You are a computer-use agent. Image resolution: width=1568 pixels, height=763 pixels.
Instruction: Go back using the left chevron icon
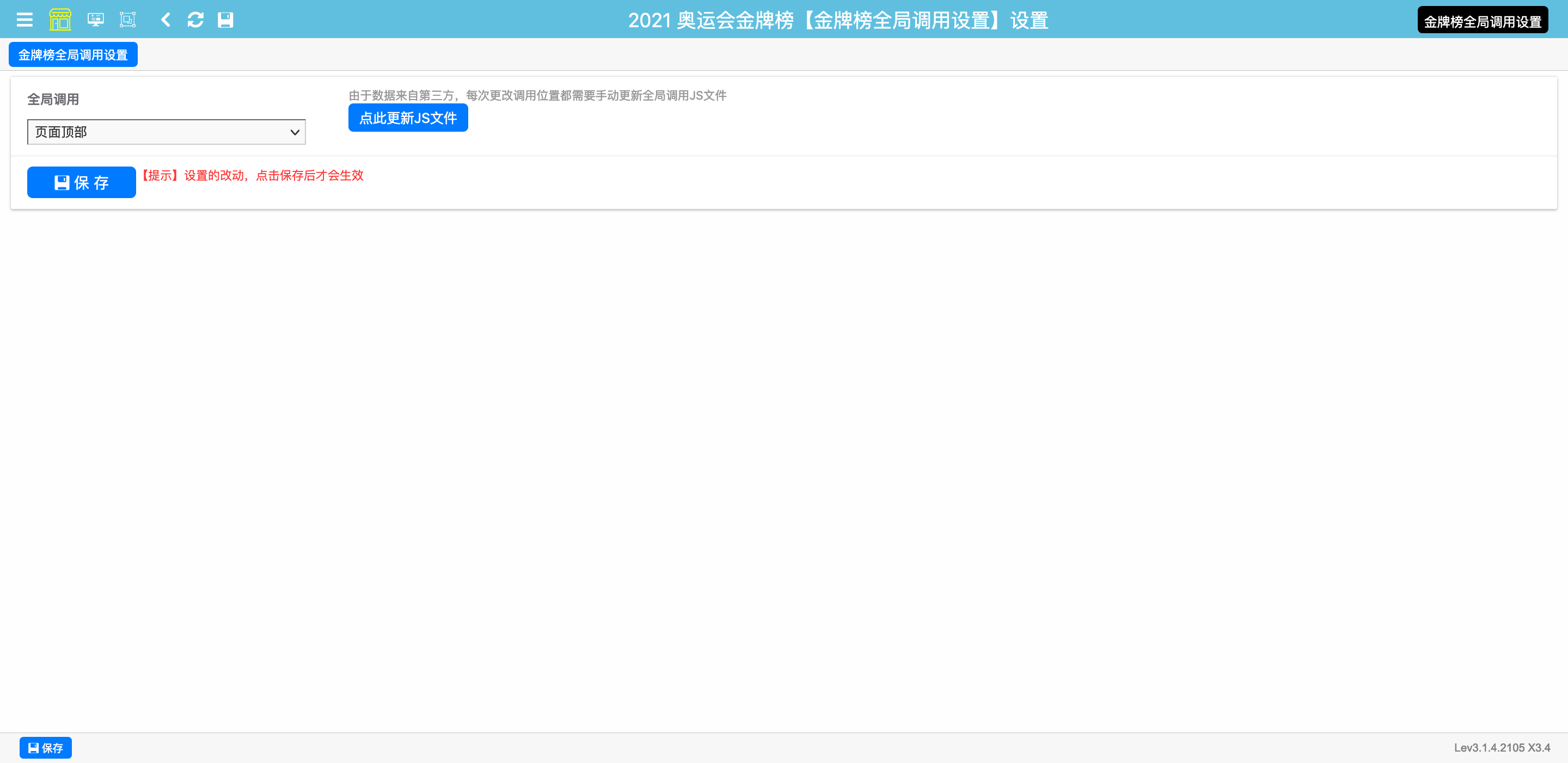[166, 20]
